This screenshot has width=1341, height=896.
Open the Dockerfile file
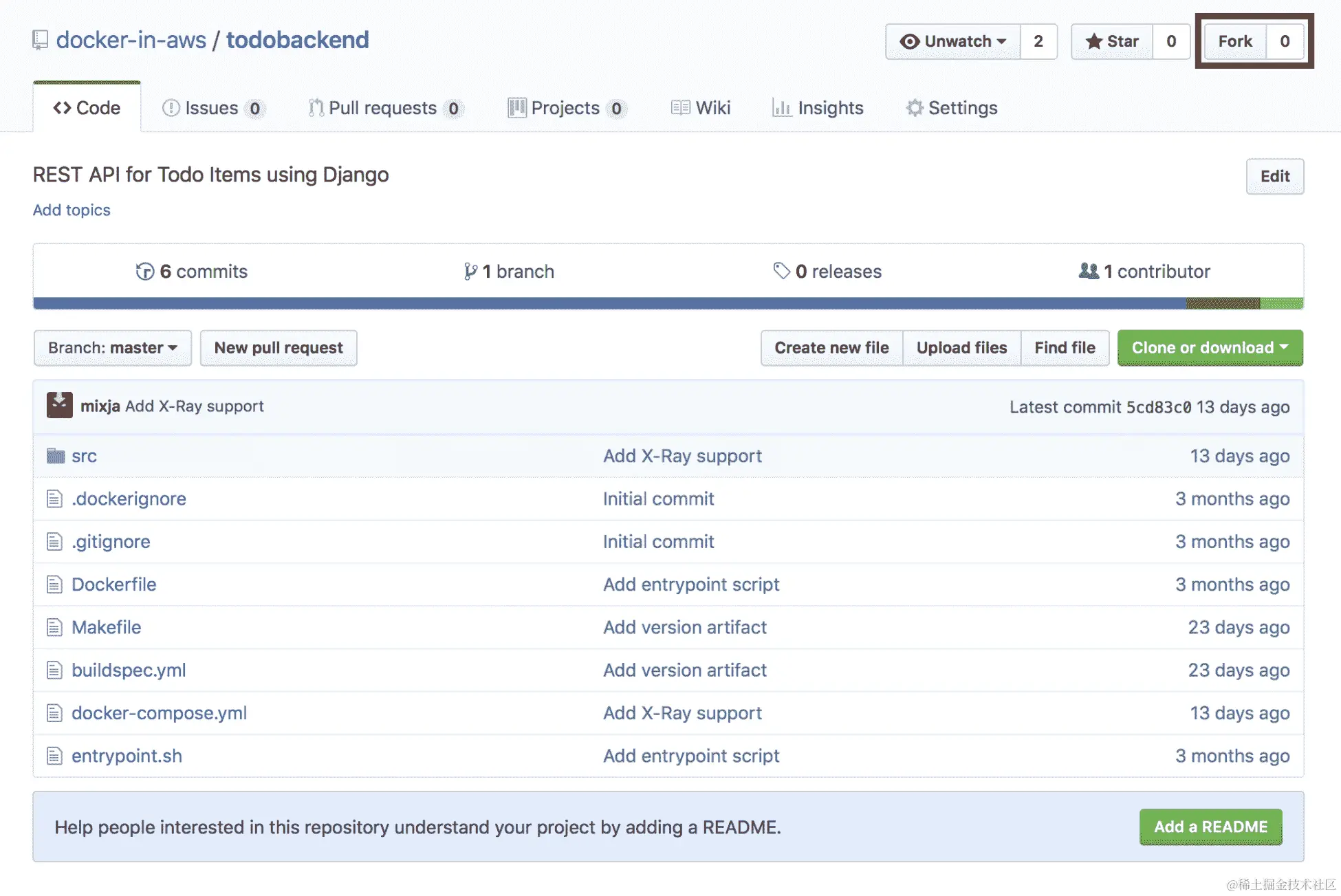[114, 584]
